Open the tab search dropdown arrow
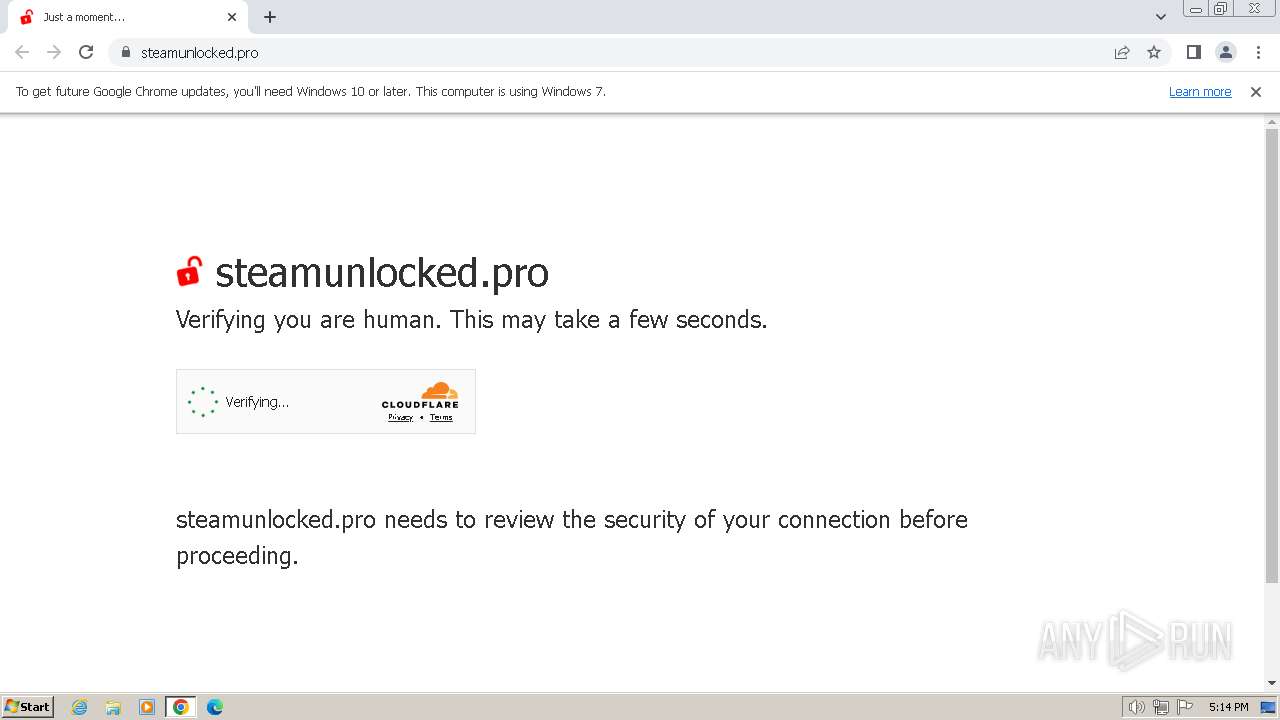The image size is (1280, 720). point(1161,17)
